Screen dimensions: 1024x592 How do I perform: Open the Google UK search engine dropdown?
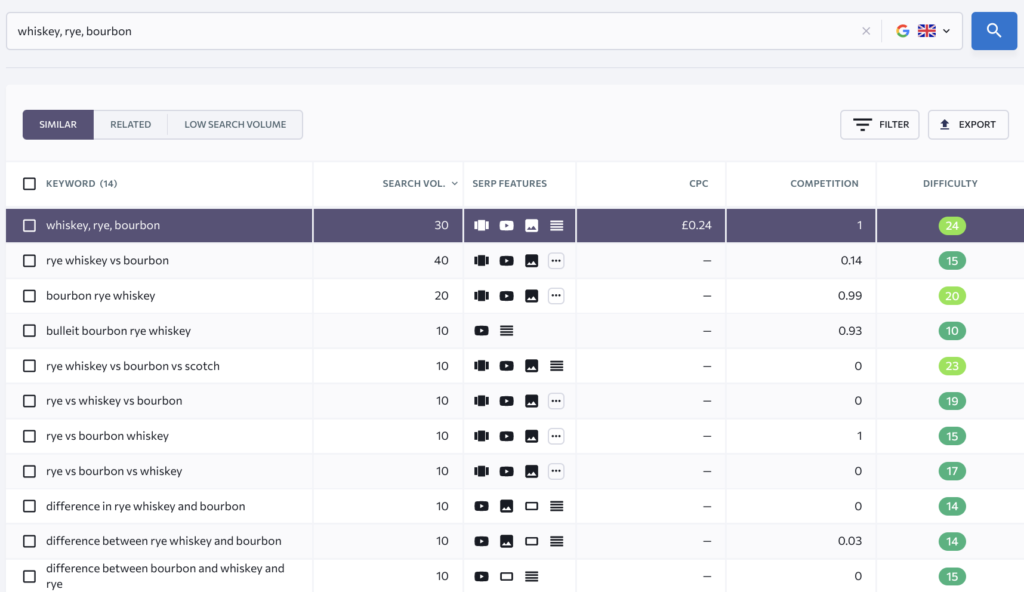click(923, 31)
